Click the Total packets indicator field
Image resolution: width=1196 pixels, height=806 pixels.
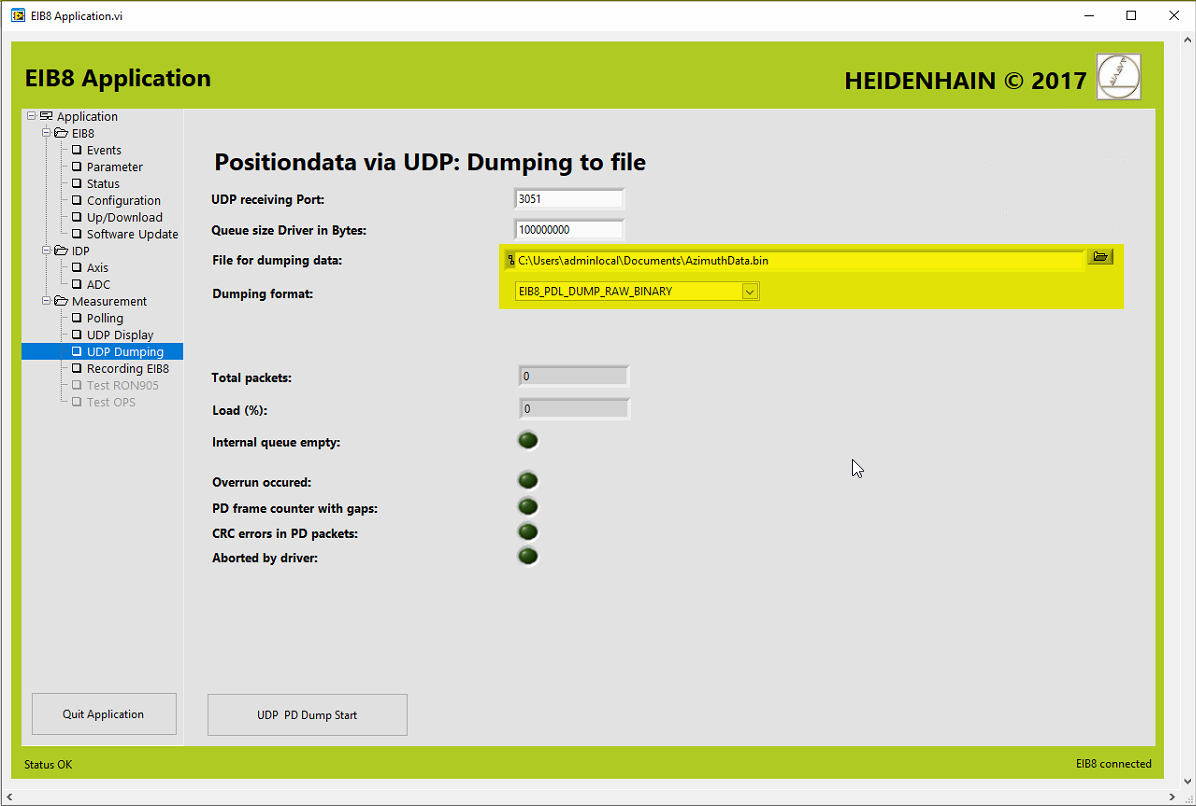[x=574, y=376]
